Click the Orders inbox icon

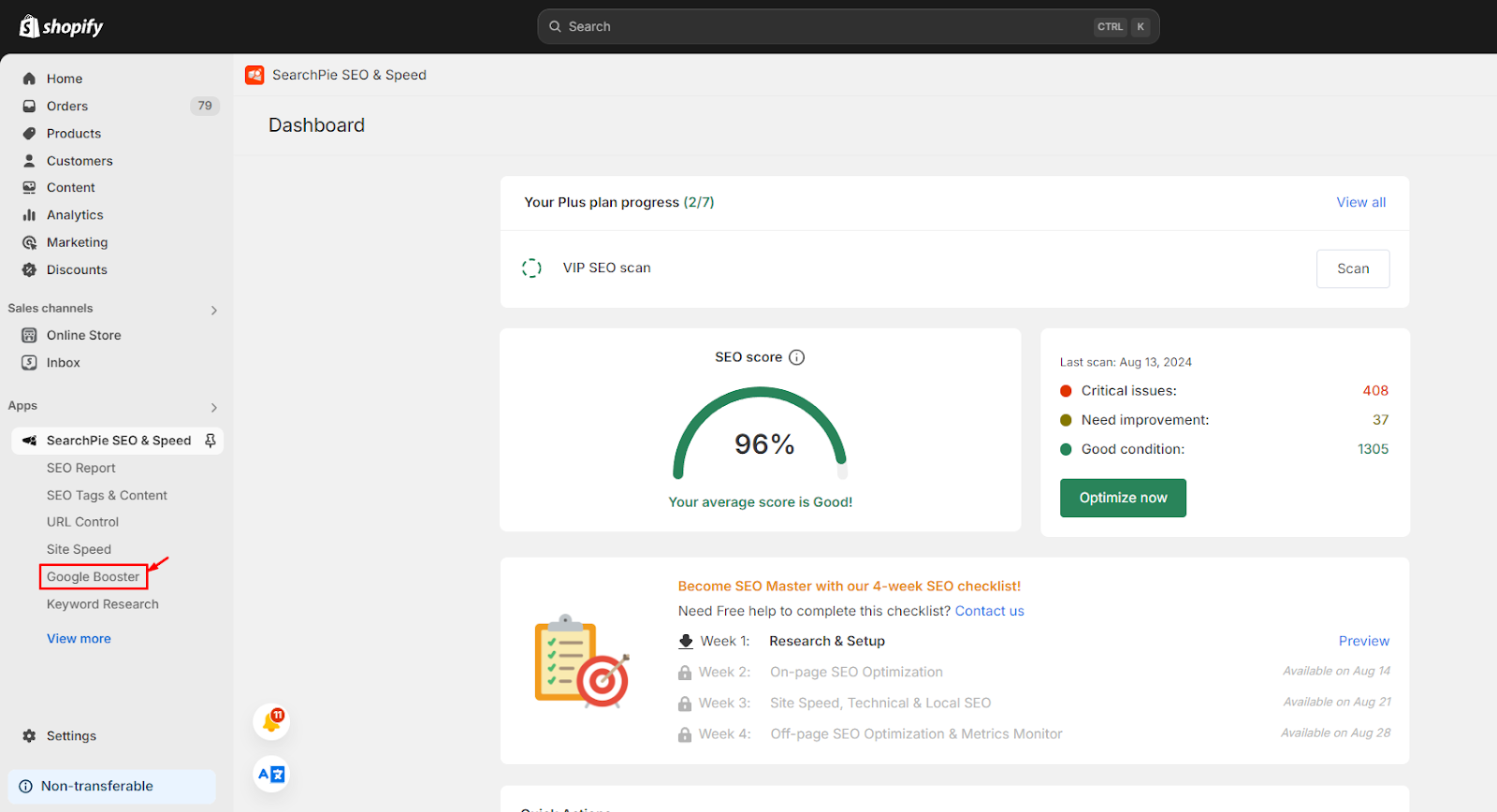tap(29, 106)
